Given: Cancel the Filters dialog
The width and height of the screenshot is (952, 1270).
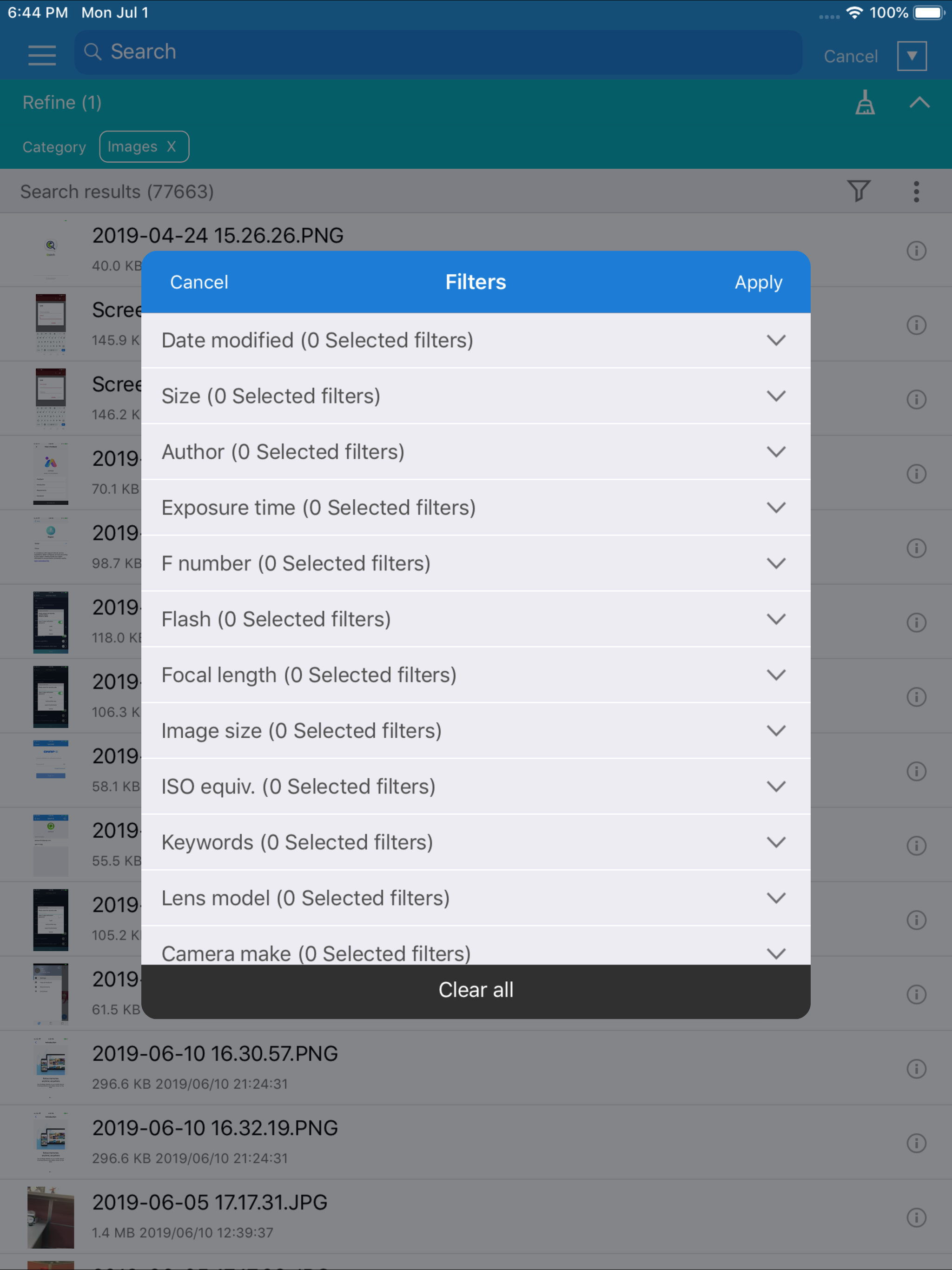Looking at the screenshot, I should (x=199, y=282).
